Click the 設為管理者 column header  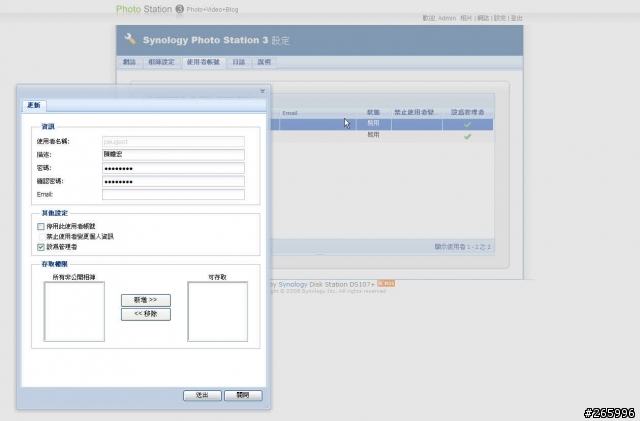point(468,112)
